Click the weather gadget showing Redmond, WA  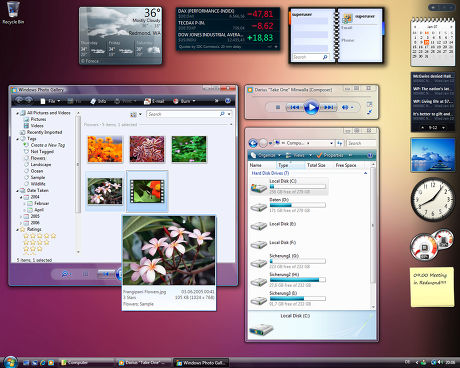pyautogui.click(x=121, y=36)
